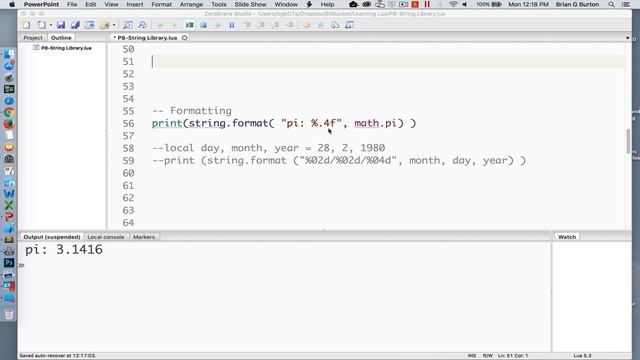The height and width of the screenshot is (360, 640).
Task: Select the Outline tab
Action: coord(61,38)
